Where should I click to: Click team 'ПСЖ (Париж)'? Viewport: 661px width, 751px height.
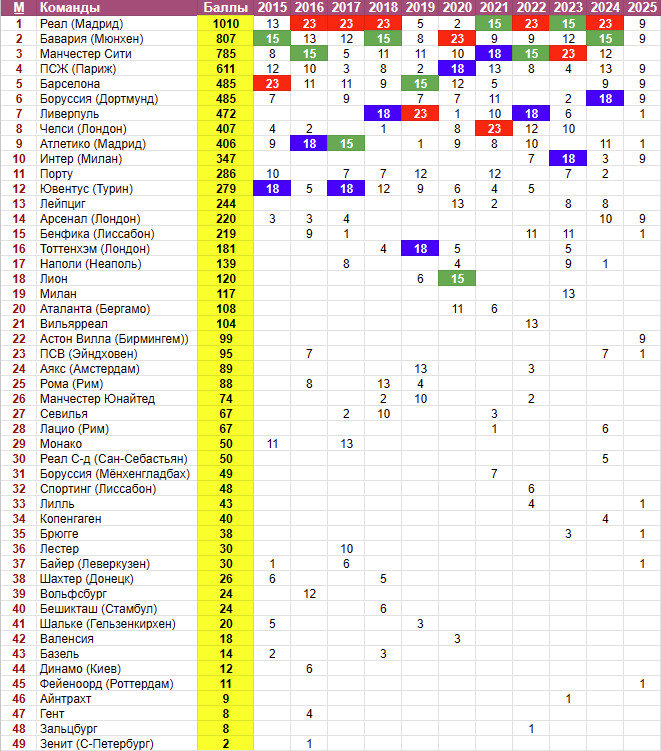pyautogui.click(x=78, y=69)
